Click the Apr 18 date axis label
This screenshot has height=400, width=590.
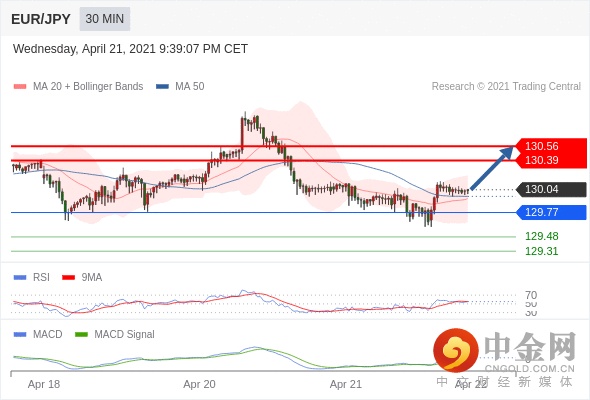click(44, 384)
